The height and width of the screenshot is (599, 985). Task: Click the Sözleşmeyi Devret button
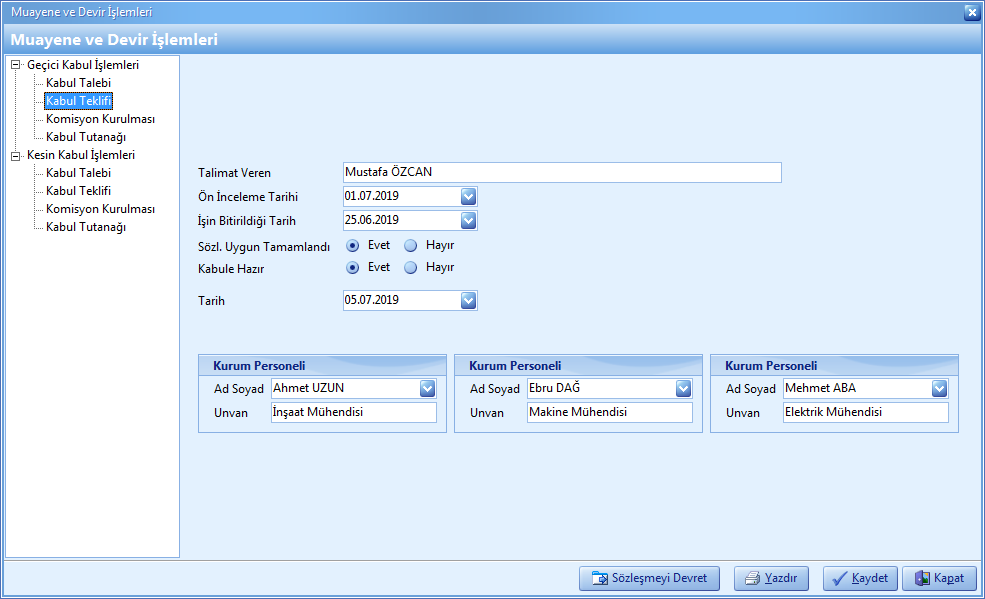(649, 578)
